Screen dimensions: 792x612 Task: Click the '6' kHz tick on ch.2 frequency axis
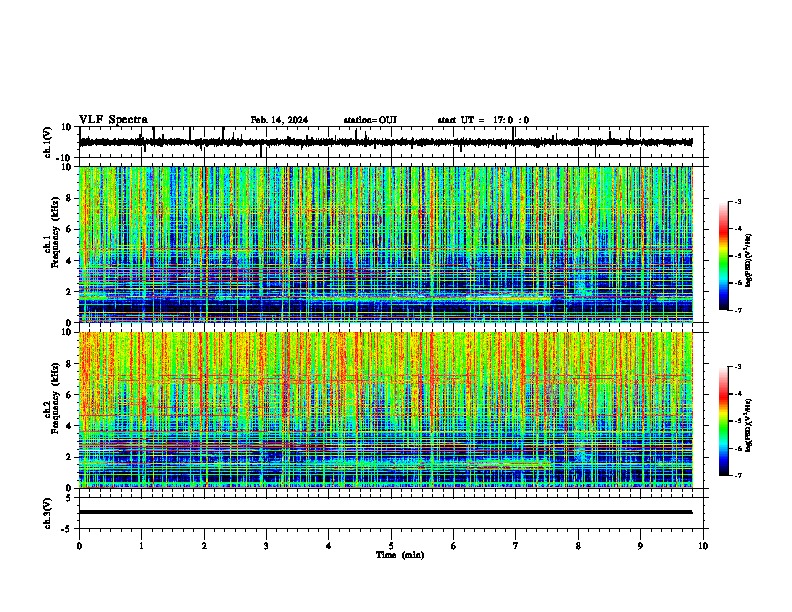[x=69, y=395]
